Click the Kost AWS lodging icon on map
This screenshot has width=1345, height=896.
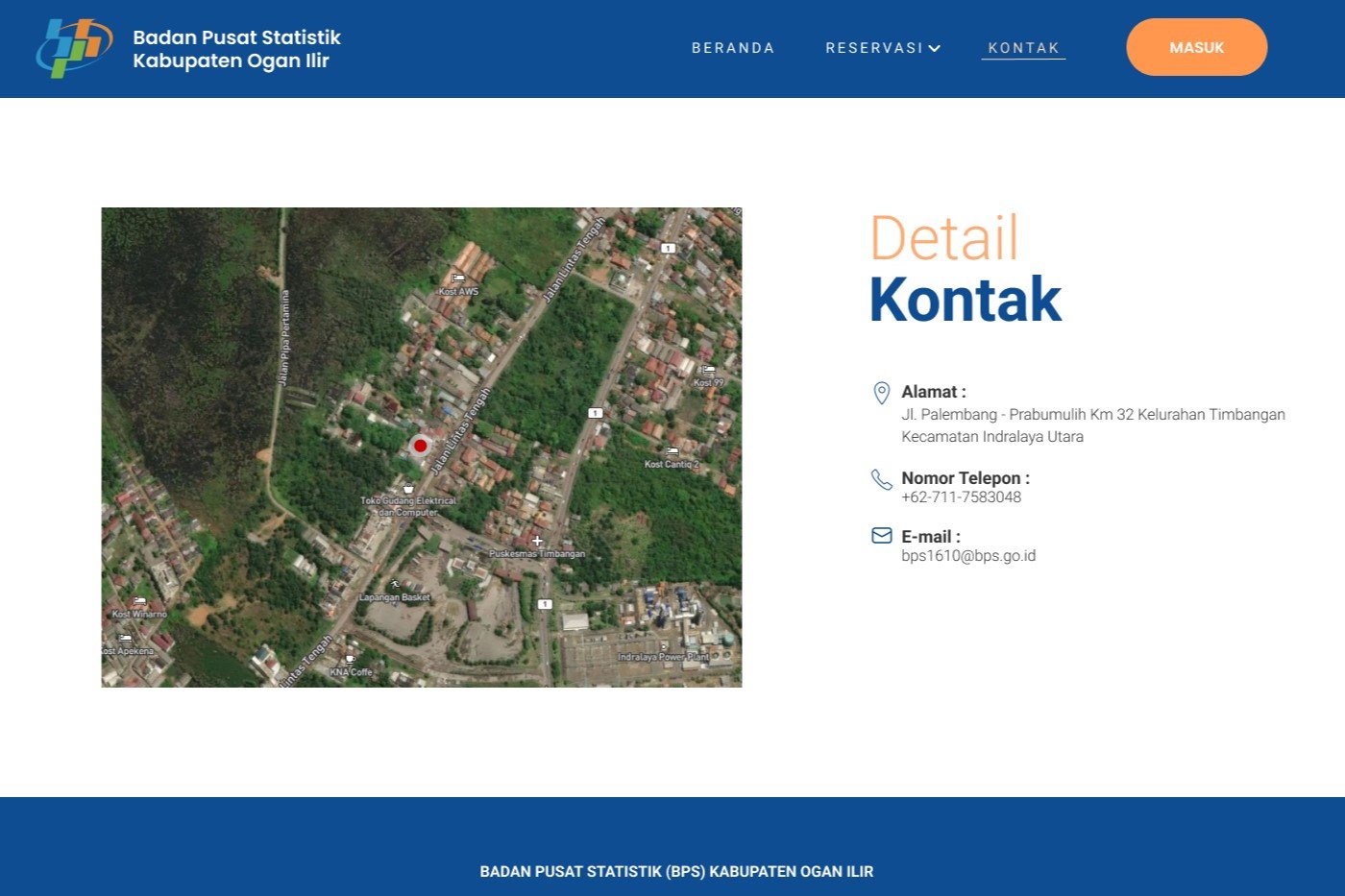[x=458, y=278]
